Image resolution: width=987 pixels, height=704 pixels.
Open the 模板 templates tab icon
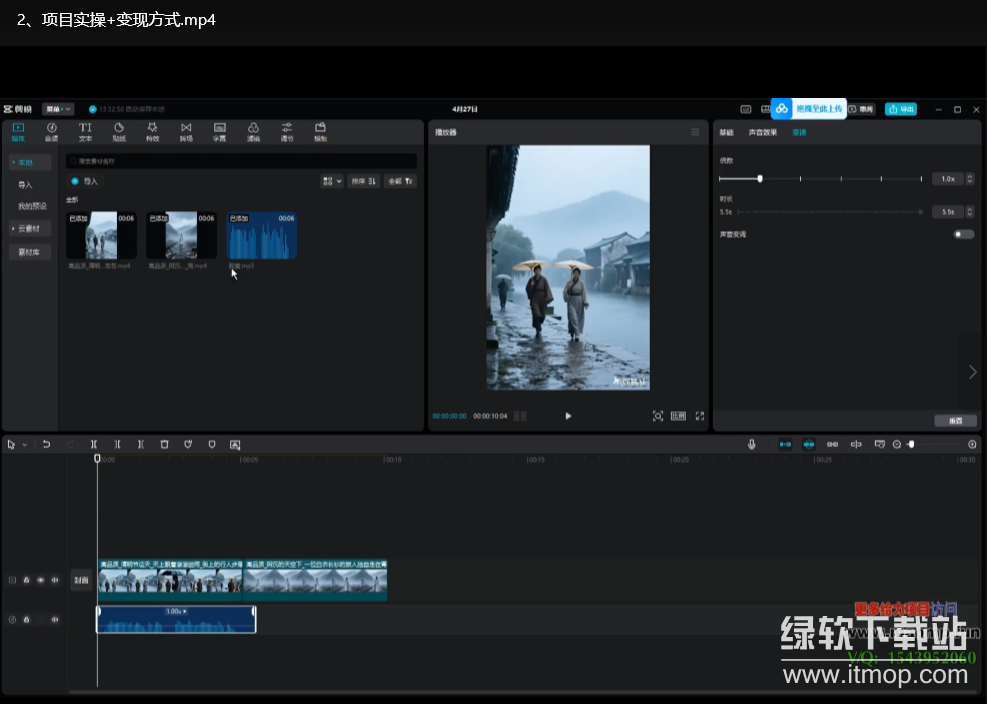(x=320, y=128)
